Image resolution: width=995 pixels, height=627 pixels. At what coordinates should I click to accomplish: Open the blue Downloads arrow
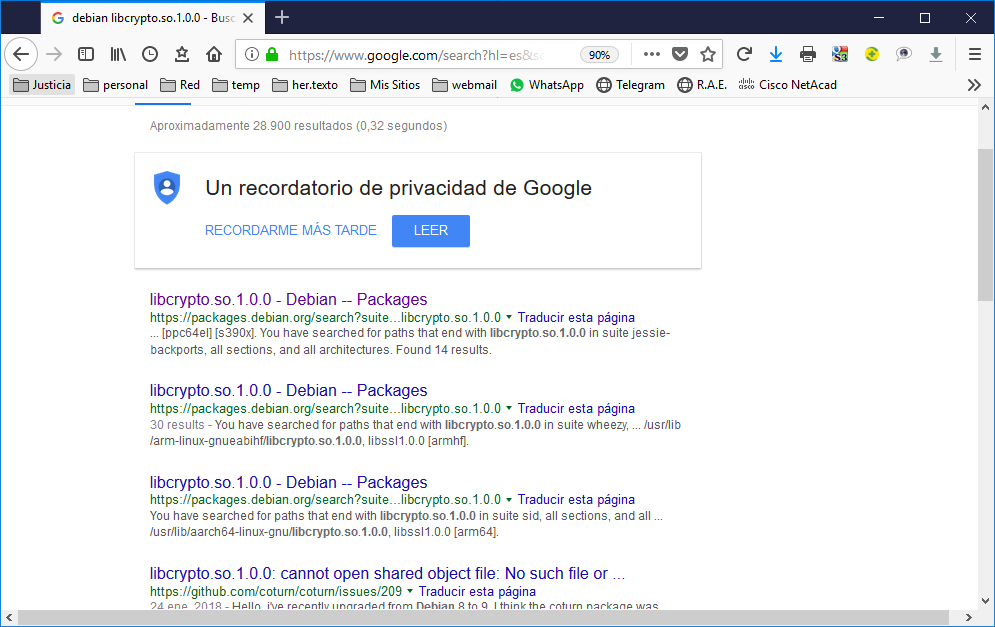(775, 55)
